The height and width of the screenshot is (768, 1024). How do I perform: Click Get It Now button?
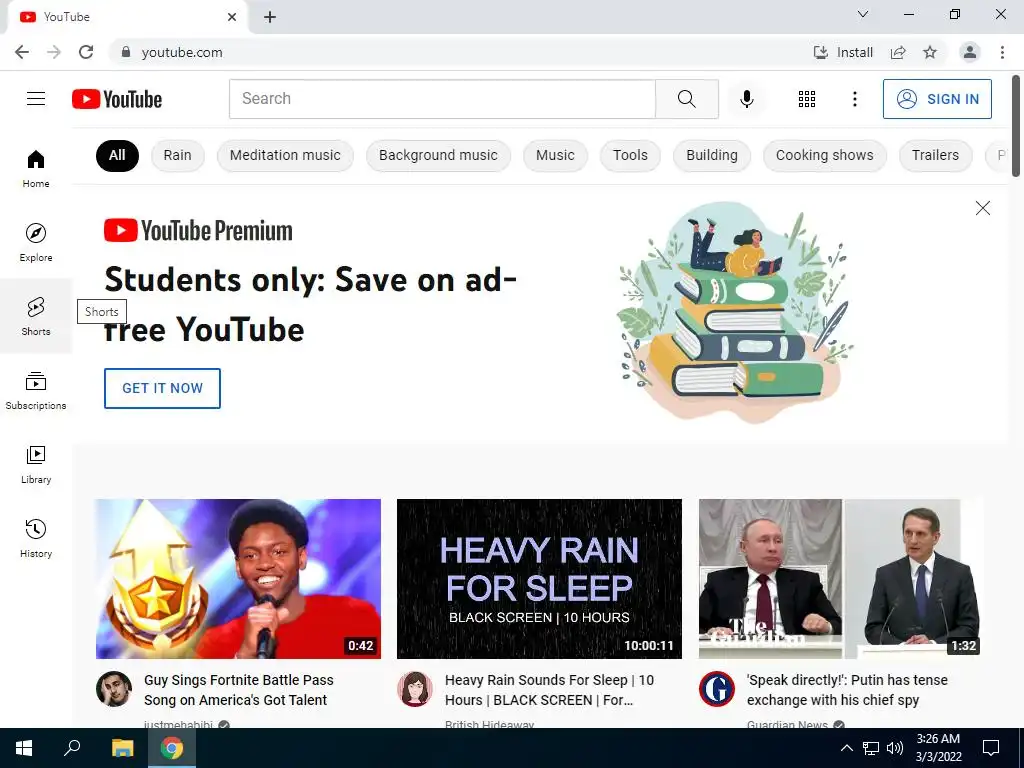162,388
